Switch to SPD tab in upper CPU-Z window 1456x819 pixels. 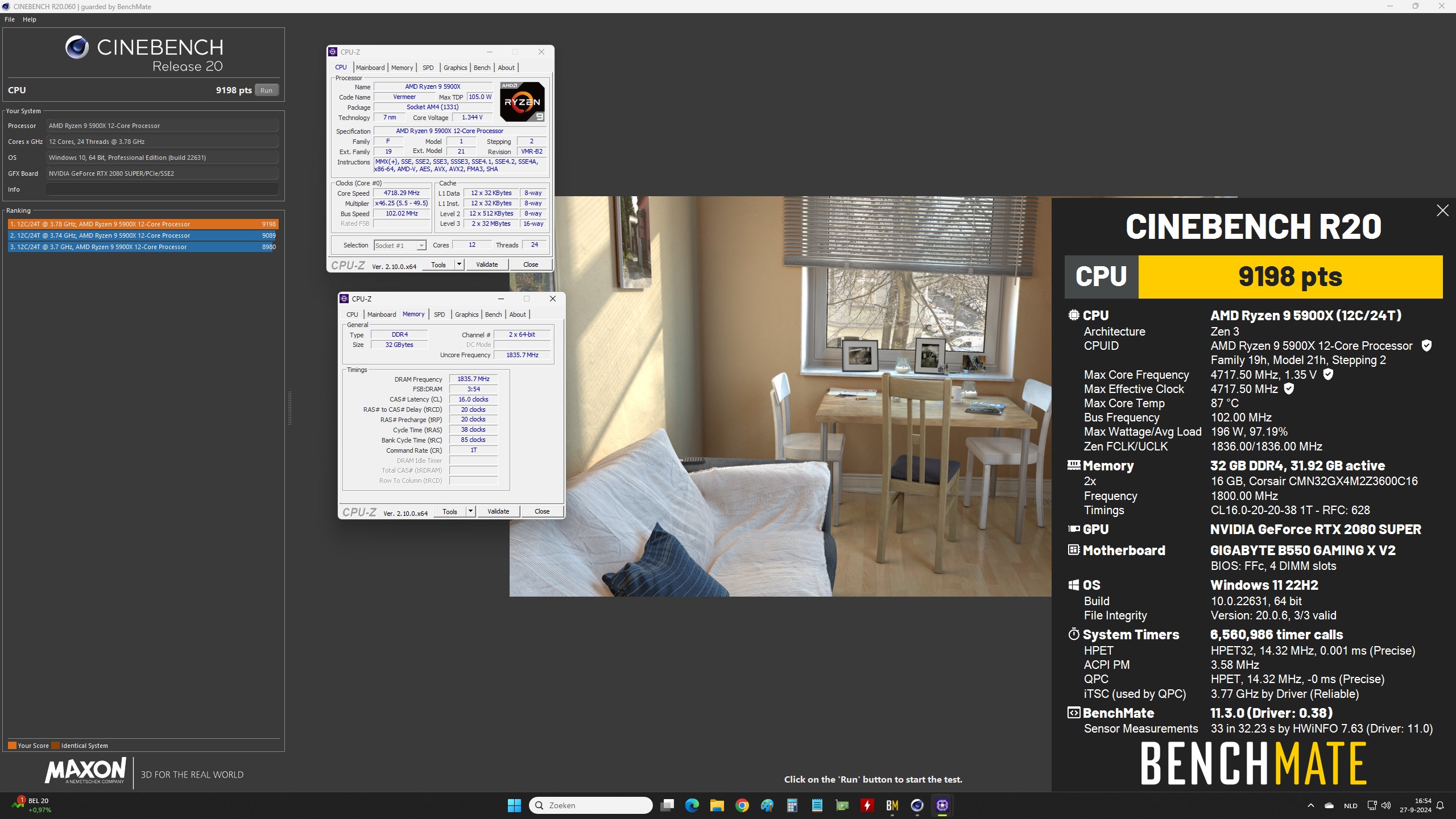click(428, 68)
